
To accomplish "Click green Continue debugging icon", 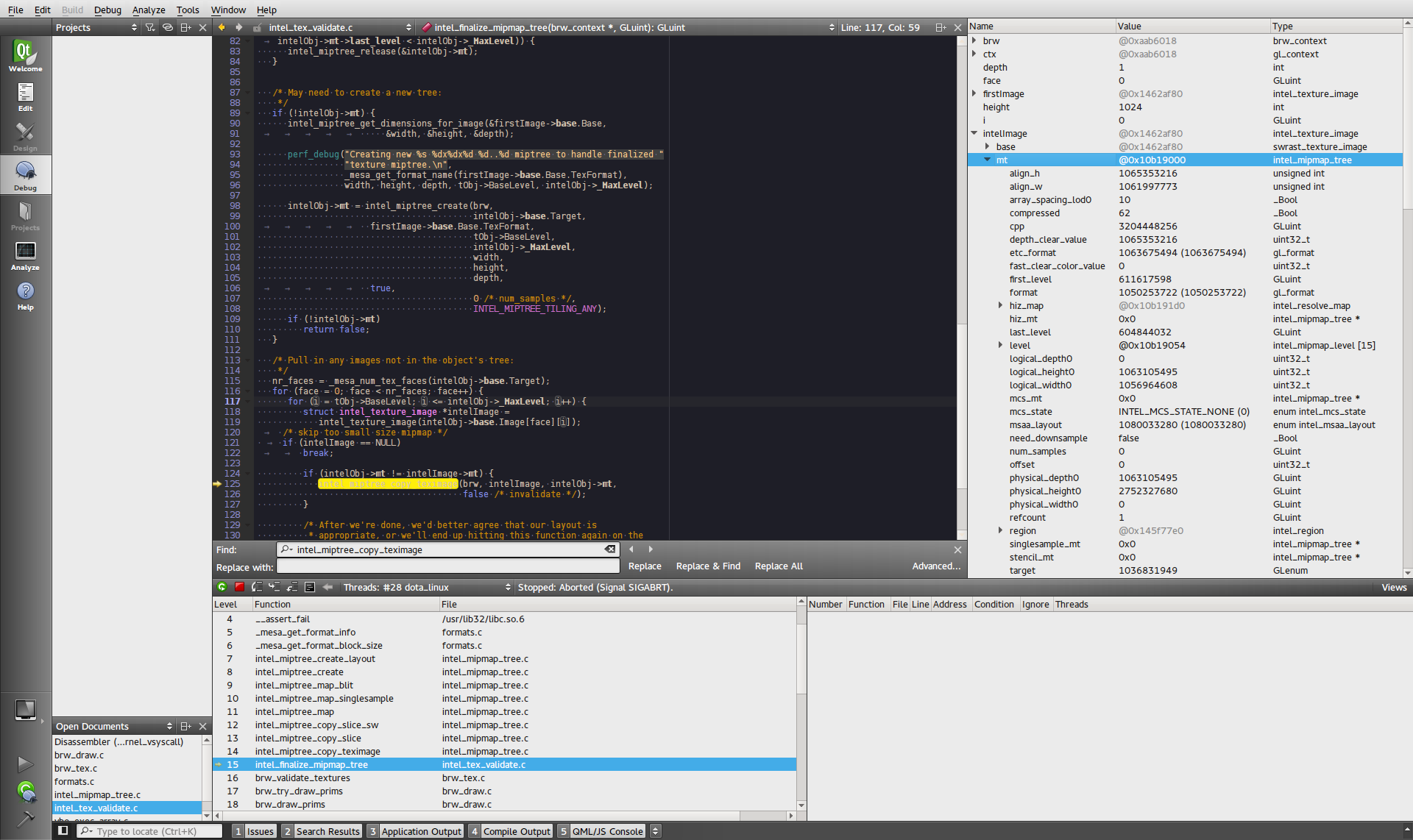I will (x=222, y=587).
